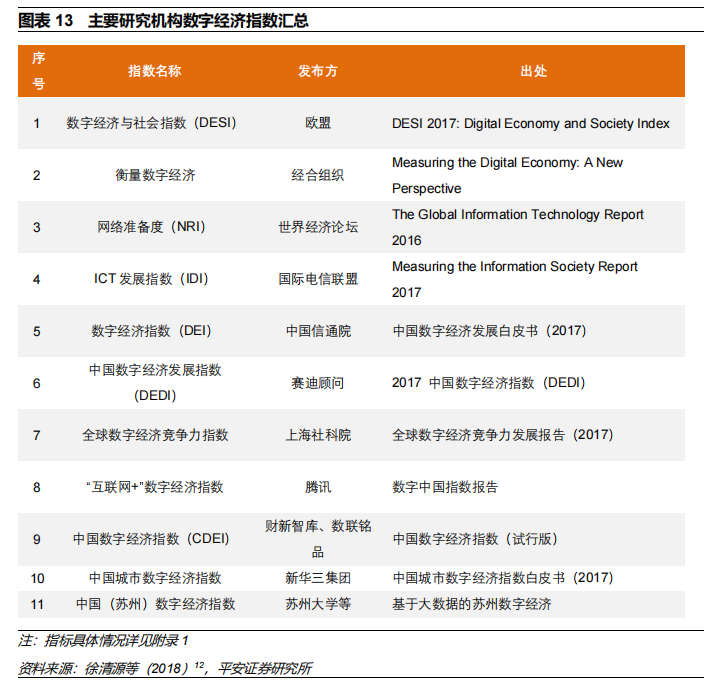Click row number 11 in the 序号 column
718x687 pixels.
point(37,604)
